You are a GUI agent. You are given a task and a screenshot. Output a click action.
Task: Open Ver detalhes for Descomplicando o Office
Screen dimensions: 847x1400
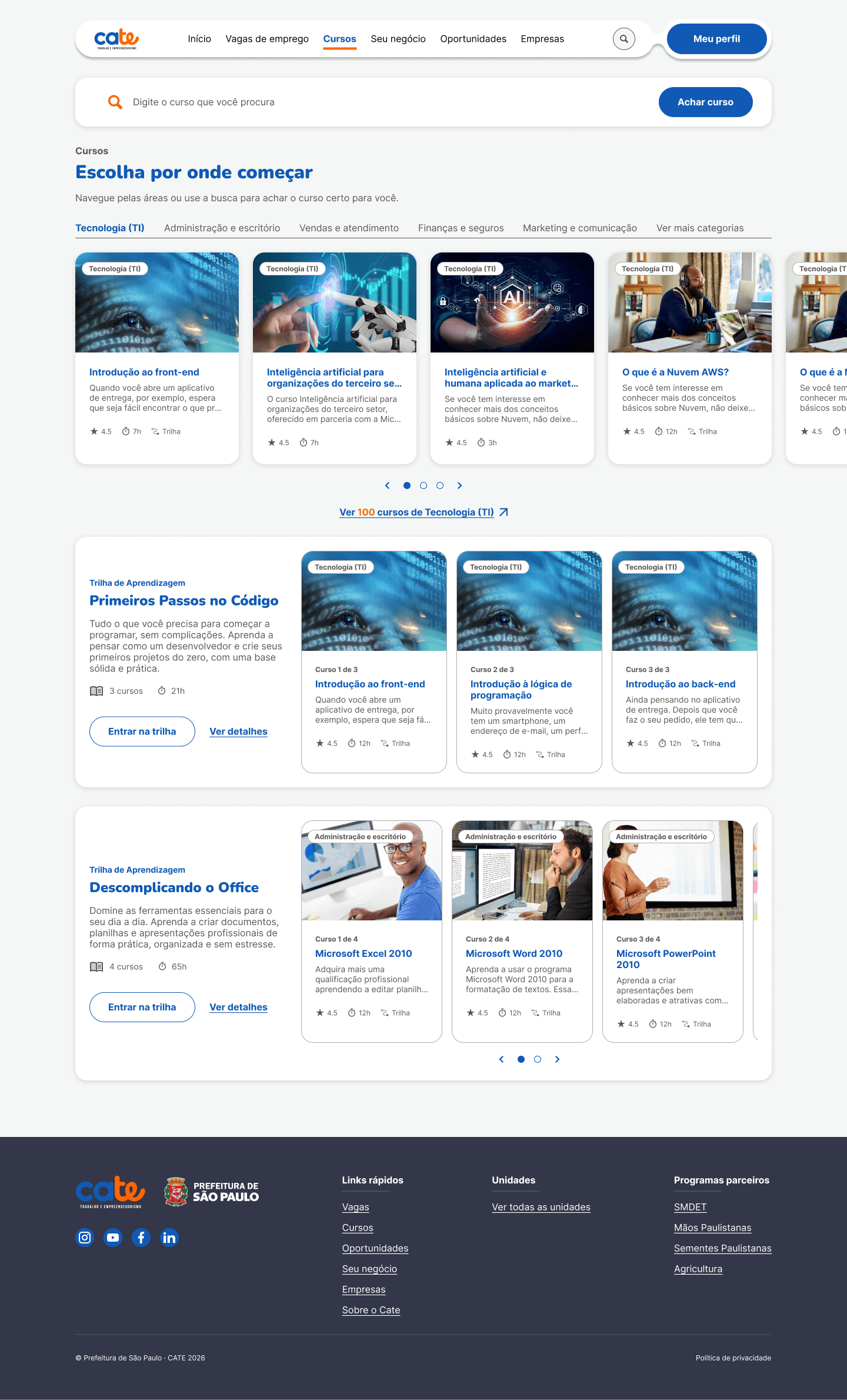pos(238,1007)
